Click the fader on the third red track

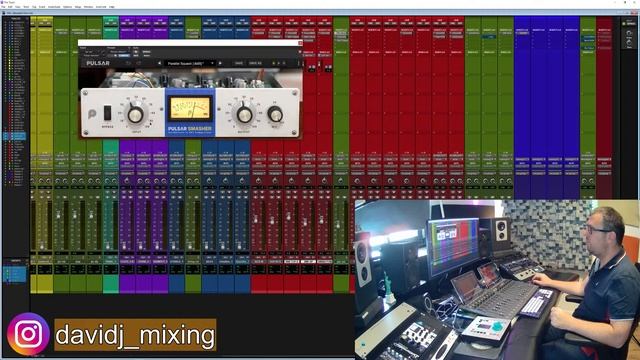tap(289, 216)
